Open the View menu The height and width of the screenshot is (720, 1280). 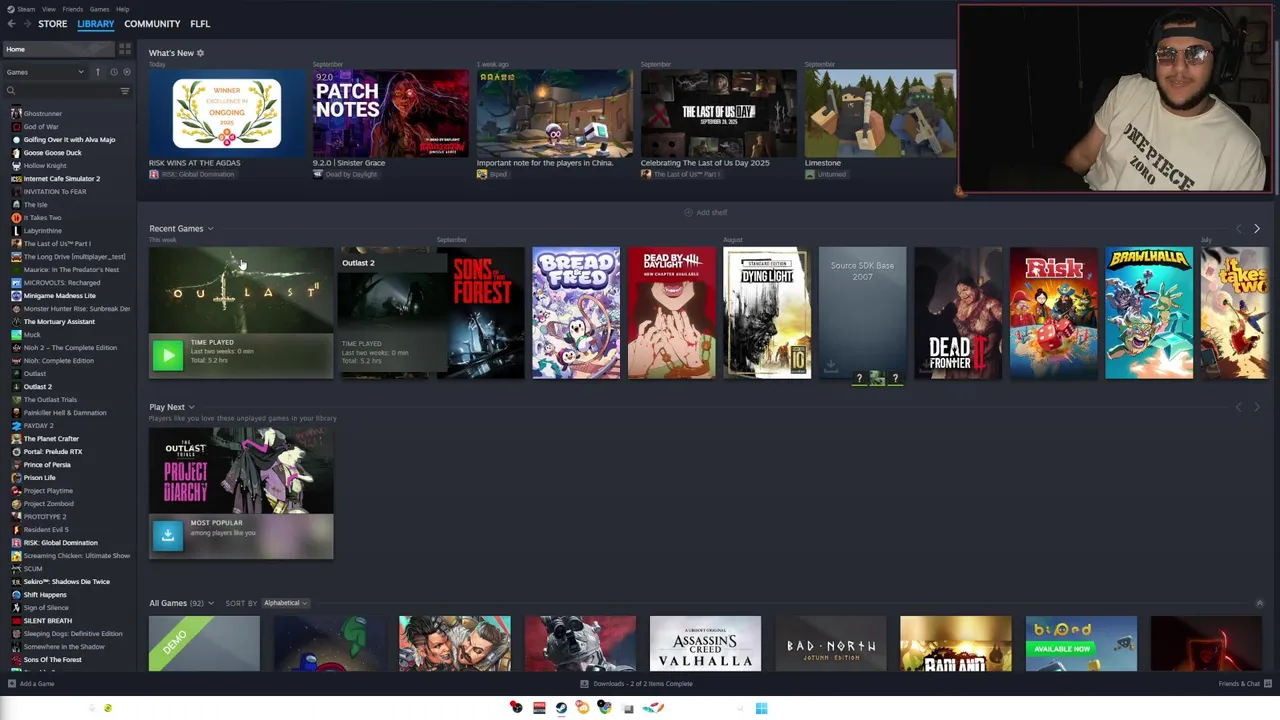(49, 9)
